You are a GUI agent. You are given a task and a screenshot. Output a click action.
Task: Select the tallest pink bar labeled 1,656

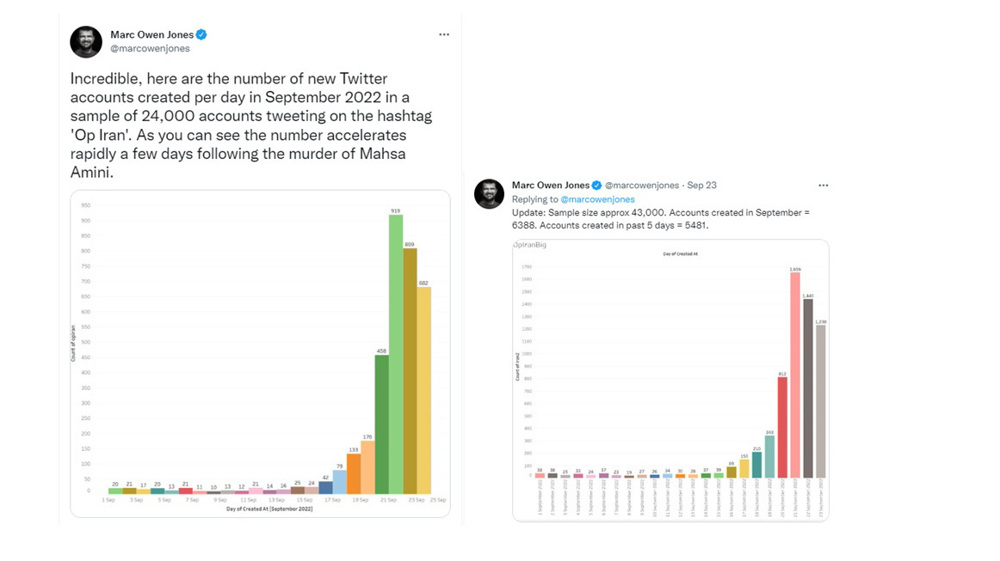tap(795, 375)
